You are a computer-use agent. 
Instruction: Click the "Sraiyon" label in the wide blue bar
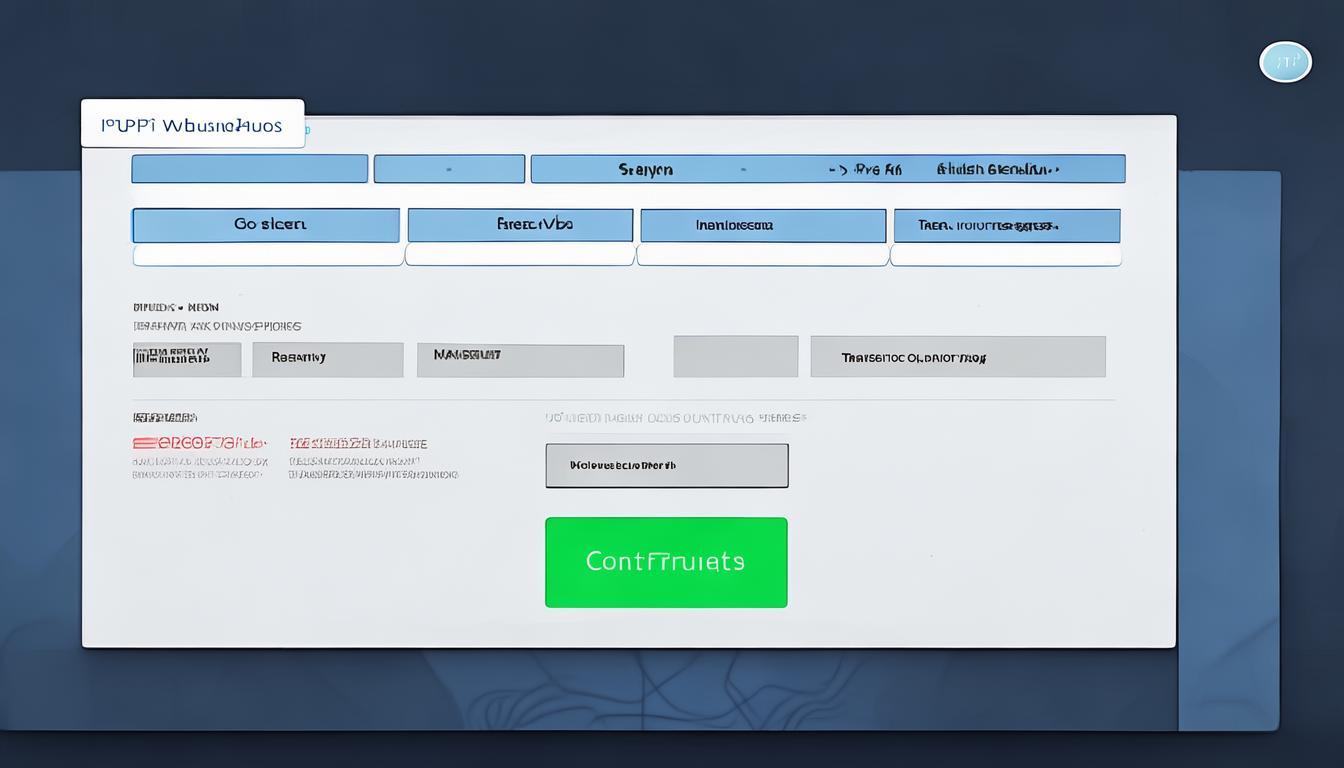pos(645,170)
